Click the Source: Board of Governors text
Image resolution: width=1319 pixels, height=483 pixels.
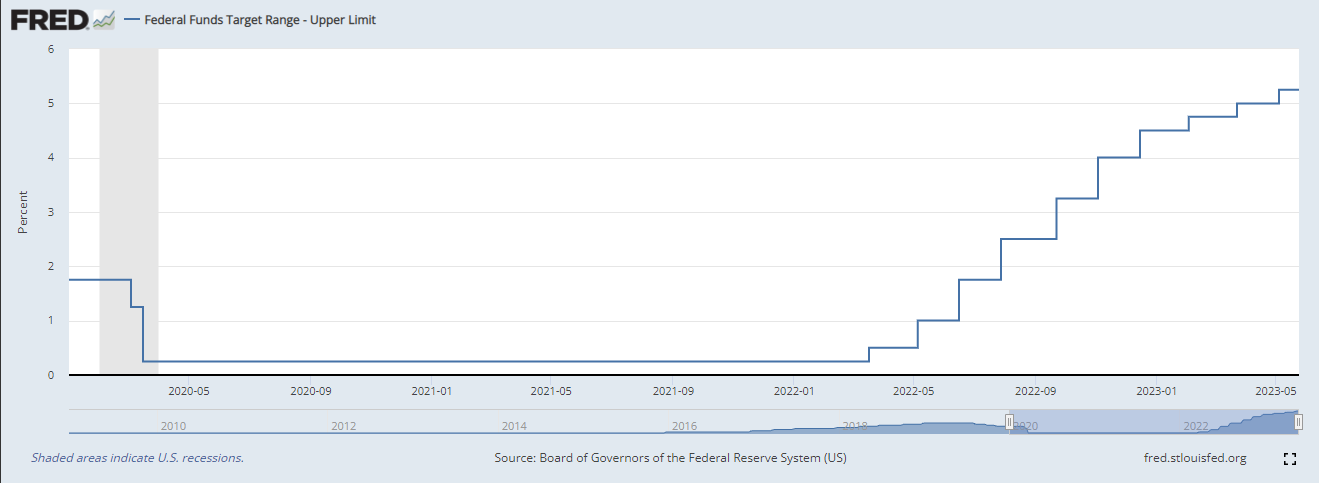(671, 458)
